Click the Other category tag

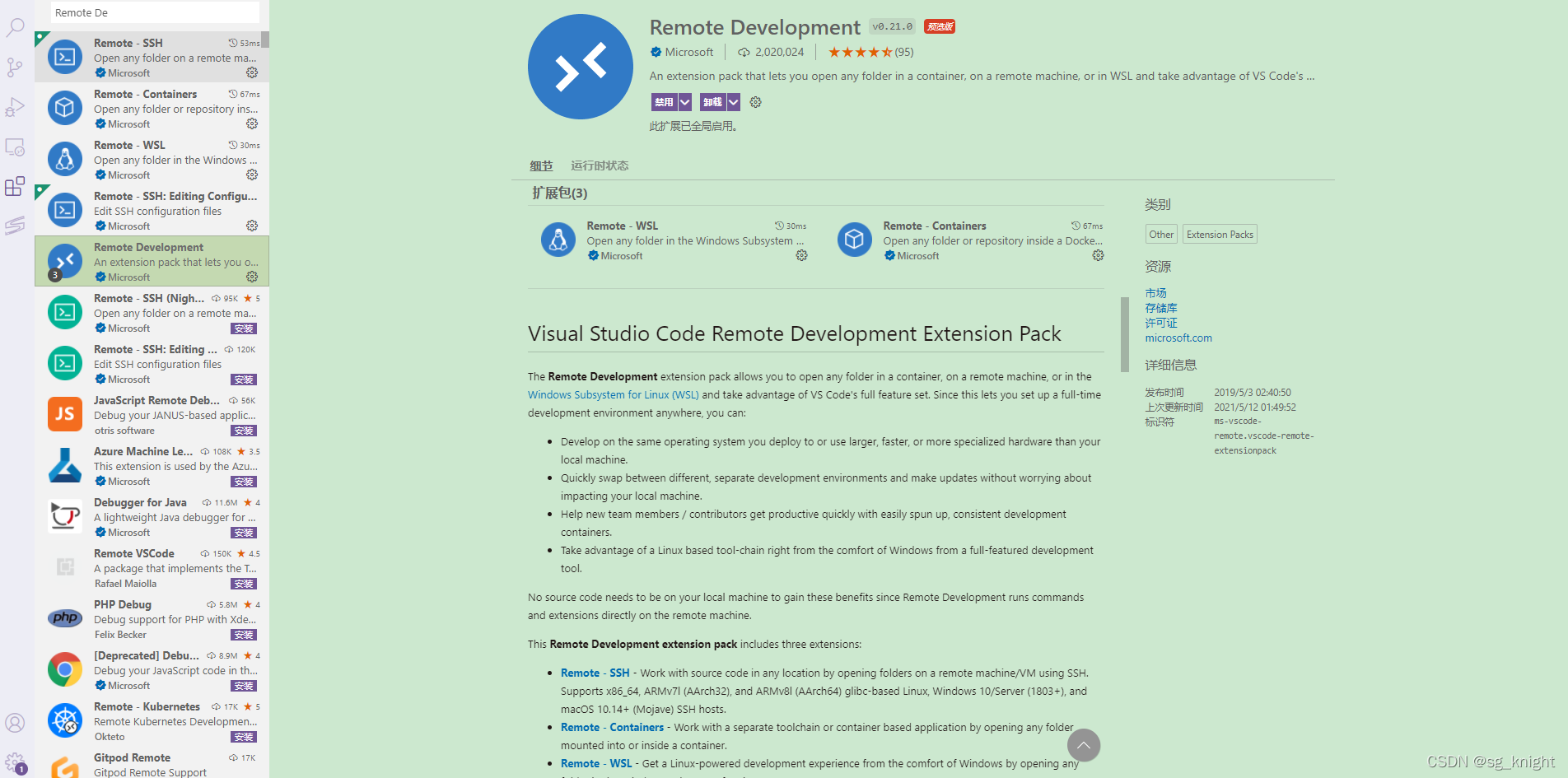[1161, 235]
